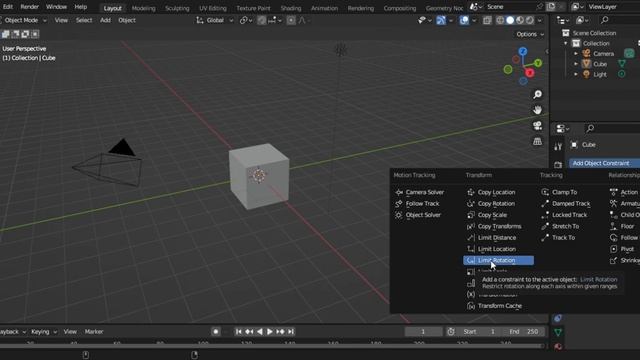The image size is (640, 360).
Task: Switch to material preview shading
Action: click(x=520, y=20)
